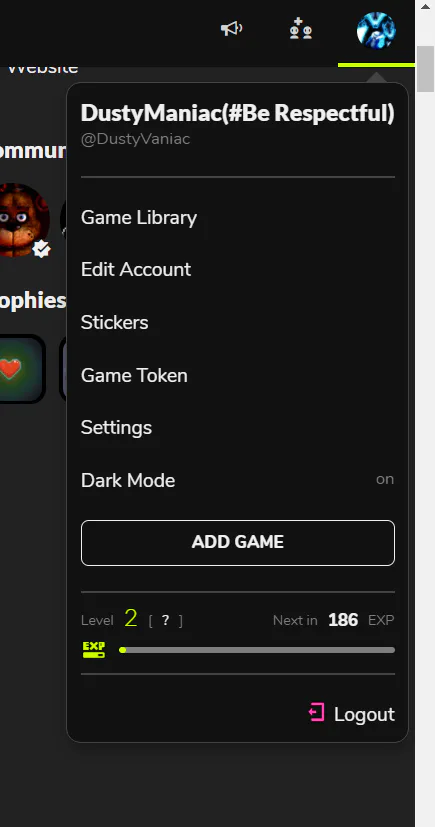Open the Freddy community avatar
The image size is (435, 827).
click(23, 220)
